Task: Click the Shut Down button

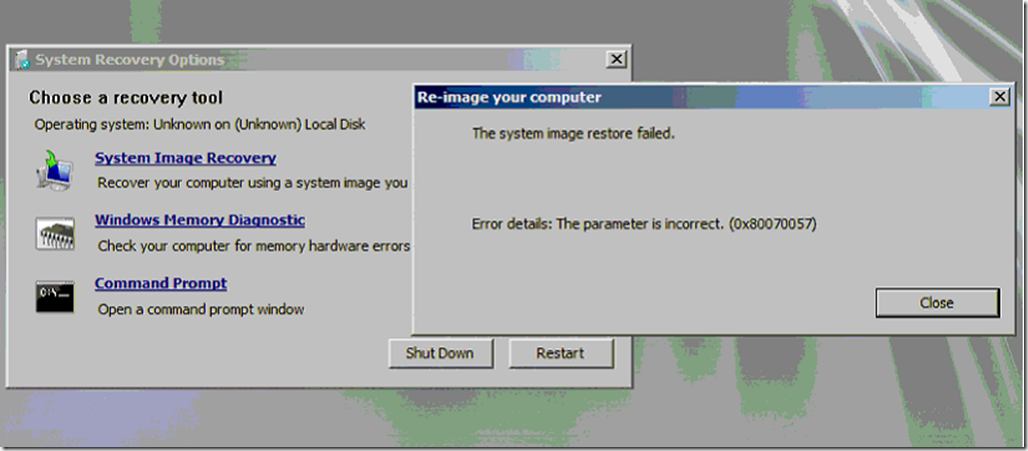Action: point(440,353)
